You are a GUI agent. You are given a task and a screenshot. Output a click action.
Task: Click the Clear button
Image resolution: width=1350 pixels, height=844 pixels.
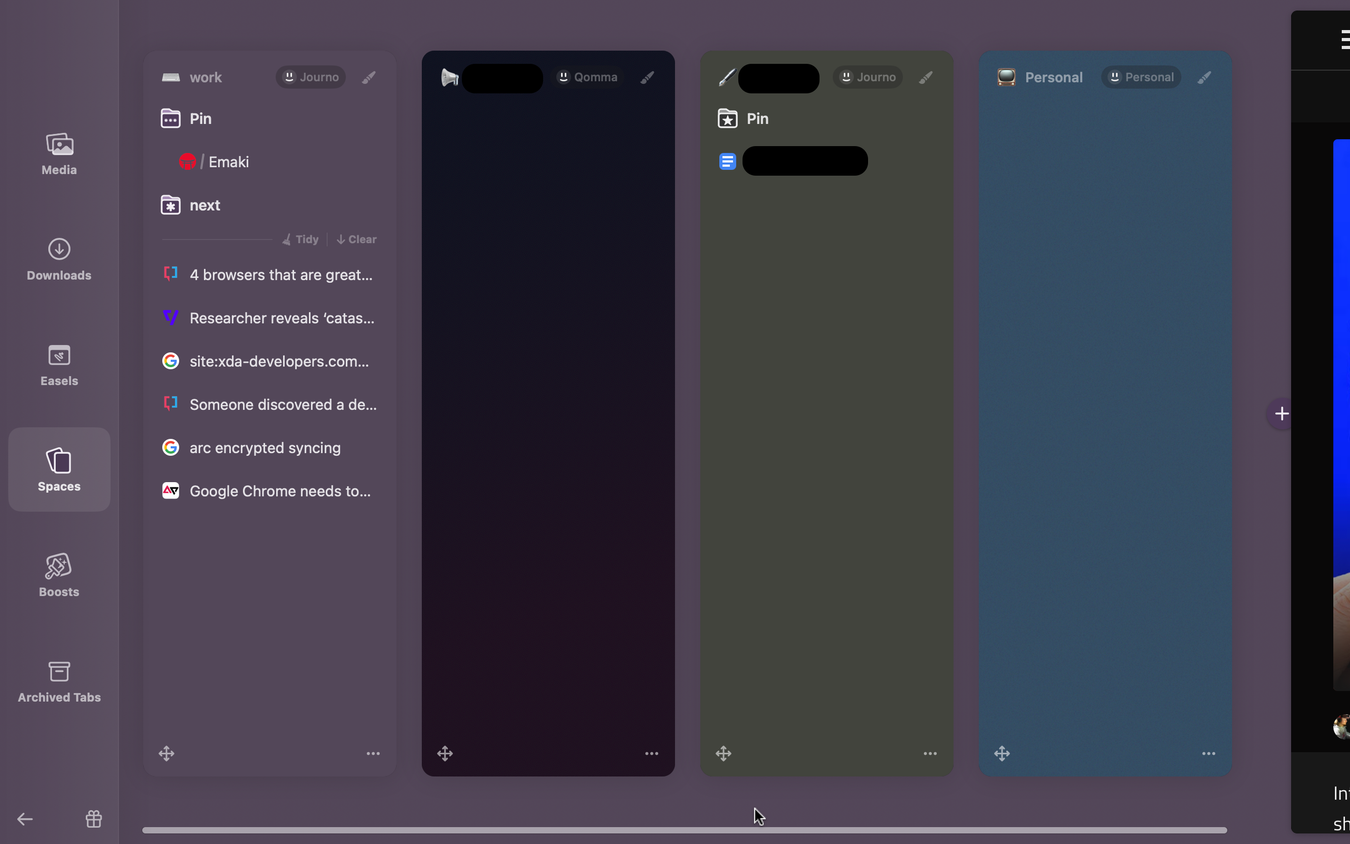356,239
